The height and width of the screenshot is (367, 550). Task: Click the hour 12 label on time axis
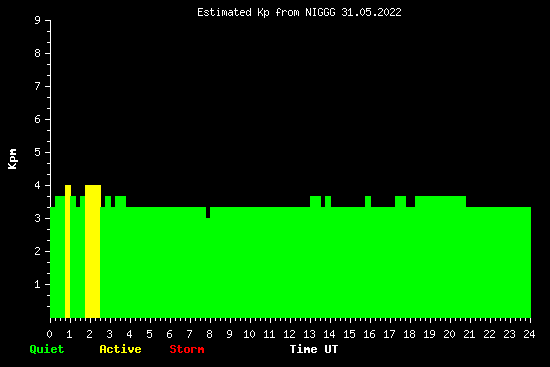(289, 334)
